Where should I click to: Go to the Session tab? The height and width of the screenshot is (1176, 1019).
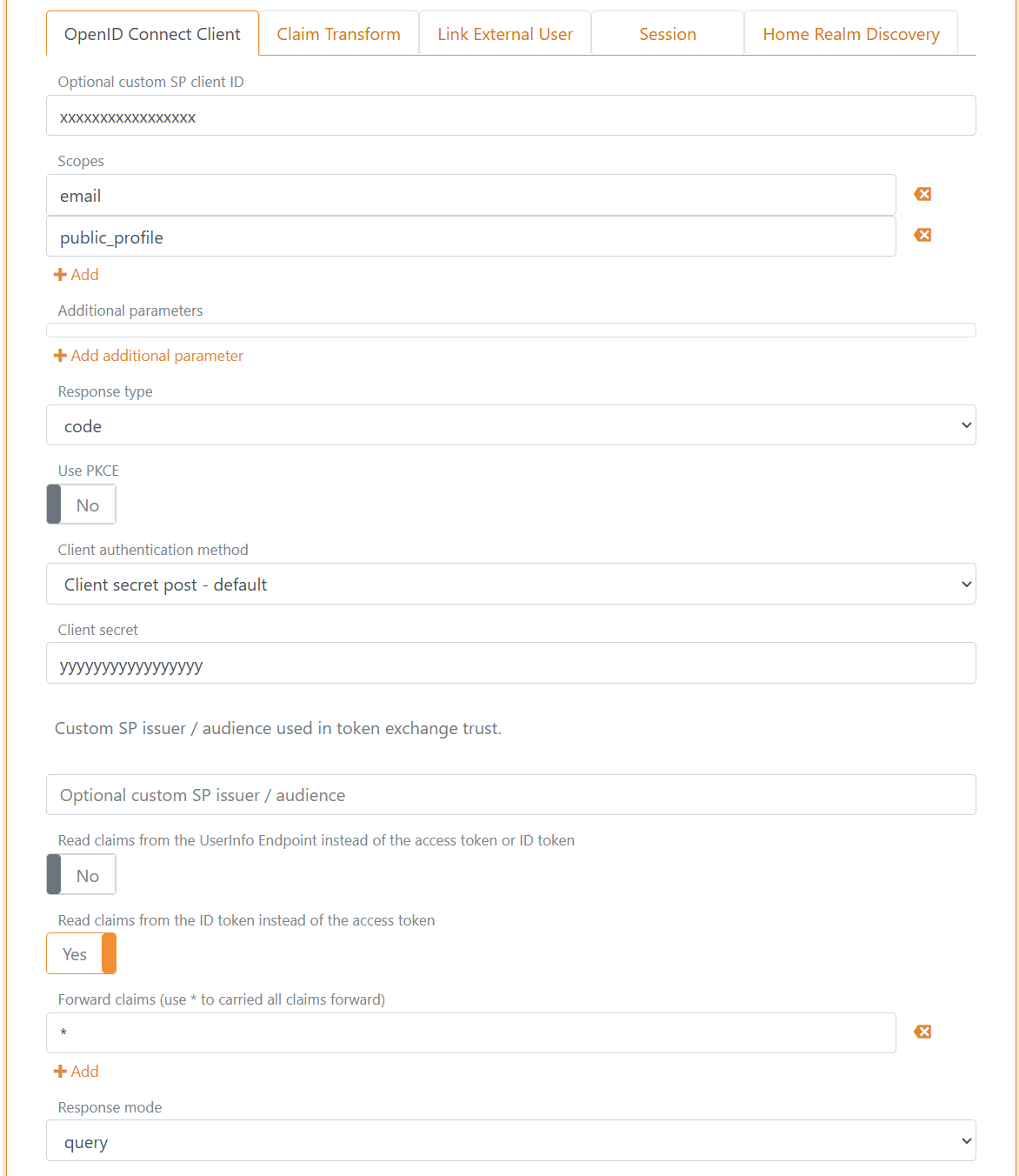click(x=668, y=34)
